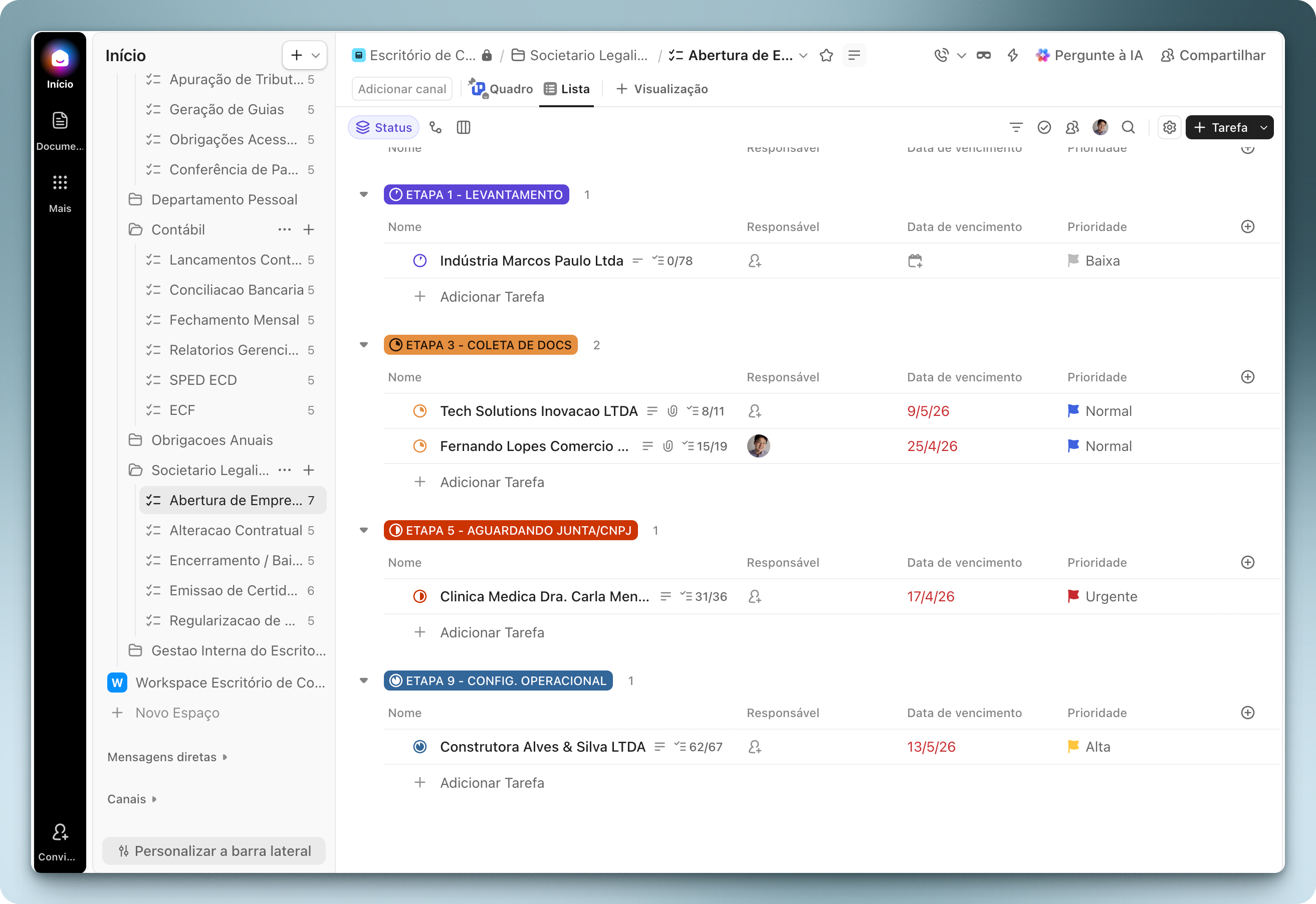Toggle status circle of Construtora Alves & Silva

tap(420, 747)
